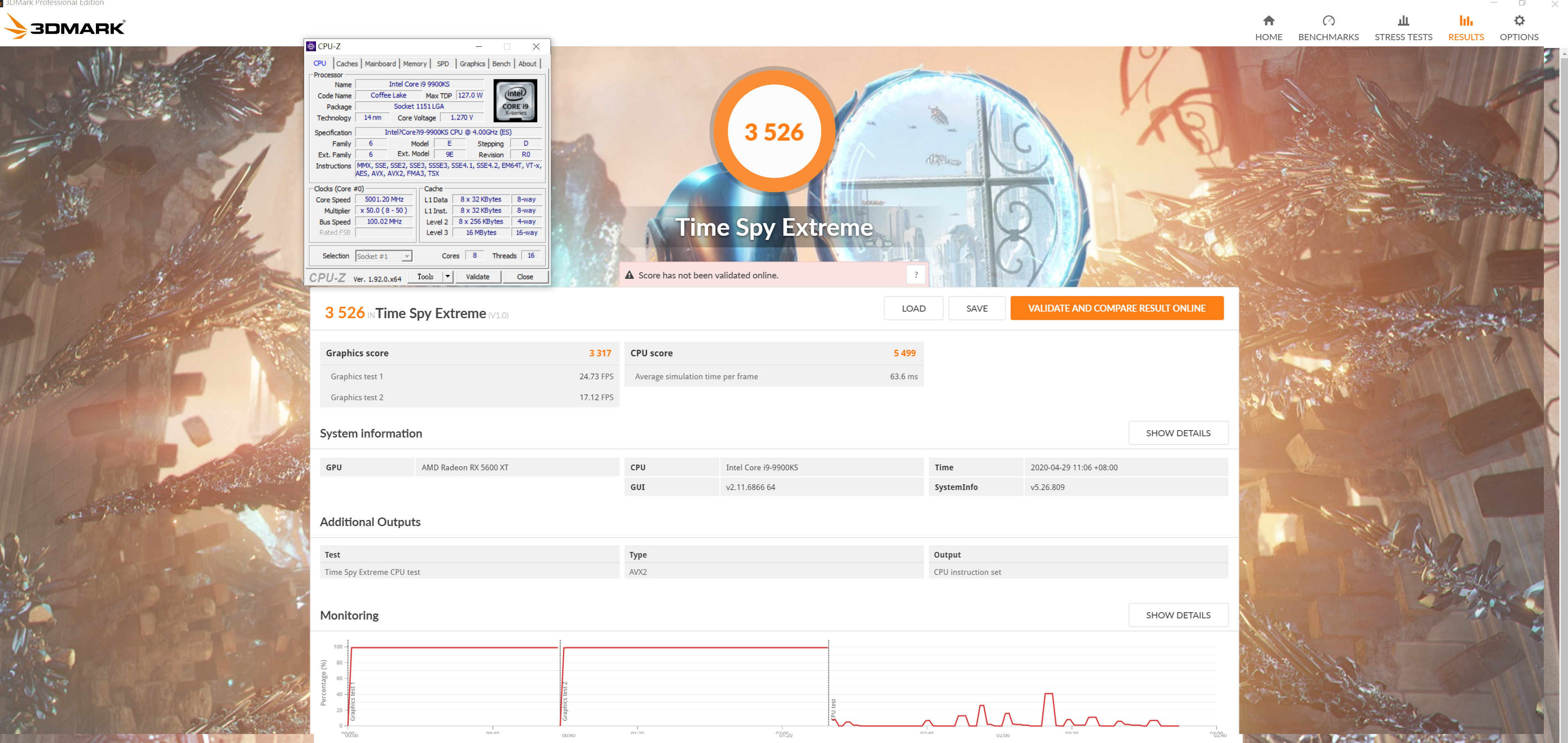Click the Intel Core i9 logo image

[515, 100]
